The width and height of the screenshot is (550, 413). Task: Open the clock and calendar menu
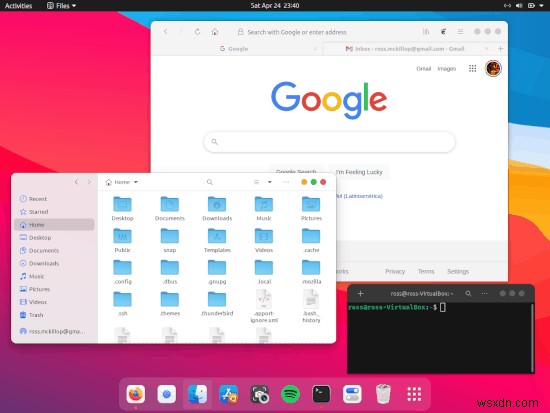[275, 6]
